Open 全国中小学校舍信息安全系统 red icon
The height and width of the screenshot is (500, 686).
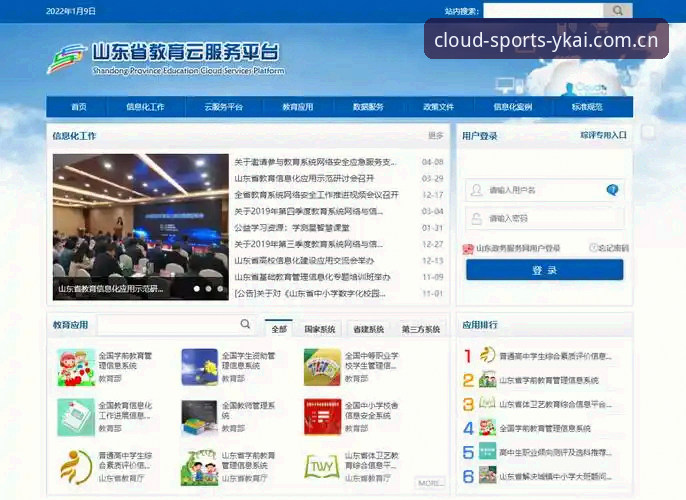pos(322,417)
